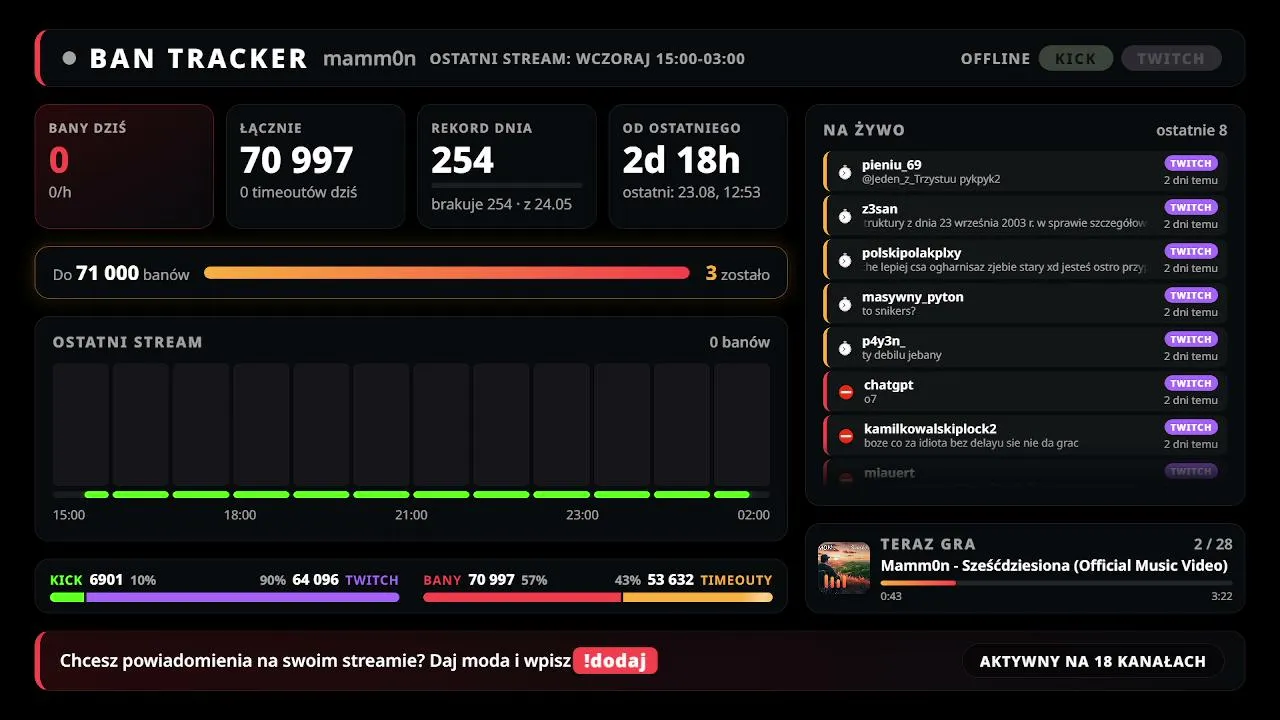
Task: Click the timeout stopwatch icon beside pieniu_69
Action: (x=845, y=172)
